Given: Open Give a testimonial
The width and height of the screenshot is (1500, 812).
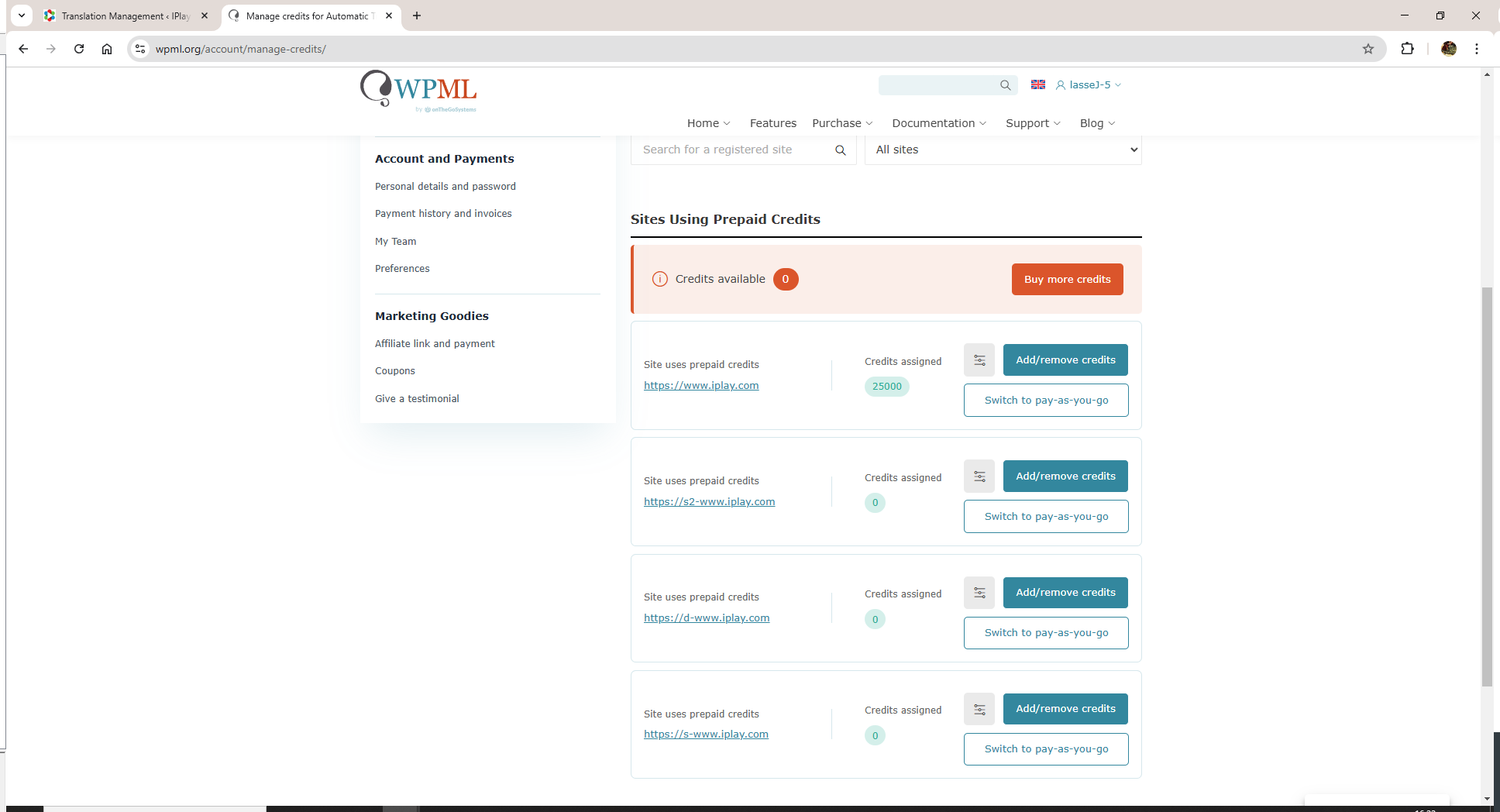Looking at the screenshot, I should (417, 399).
